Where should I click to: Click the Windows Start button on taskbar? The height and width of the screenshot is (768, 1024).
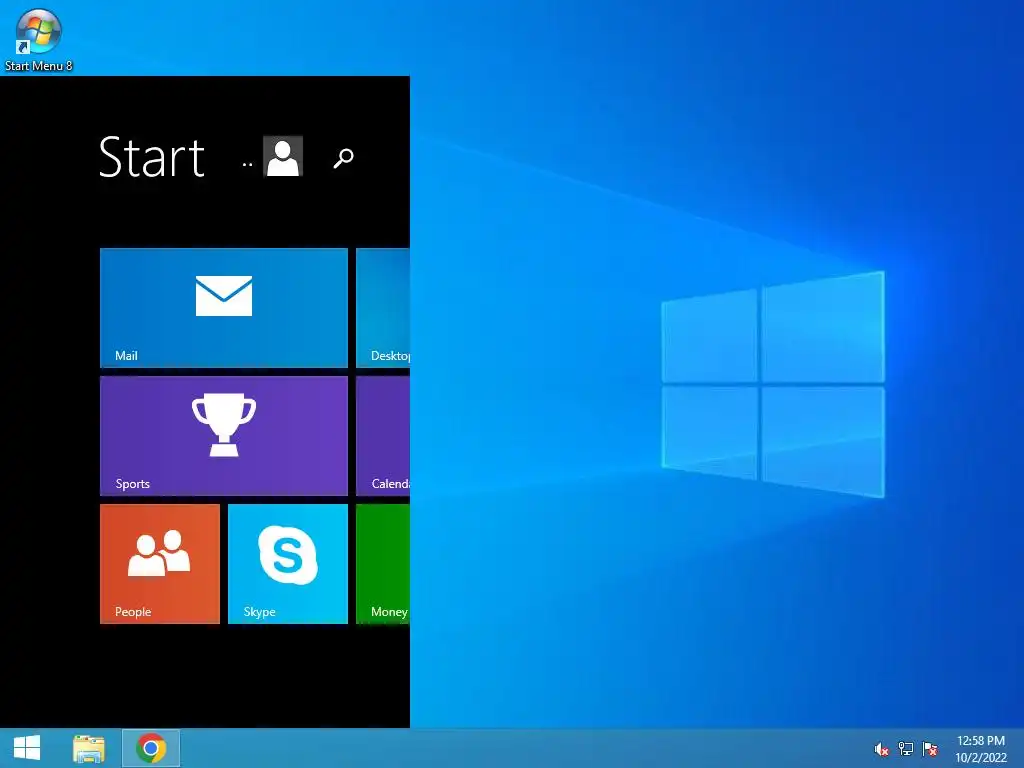[27, 748]
